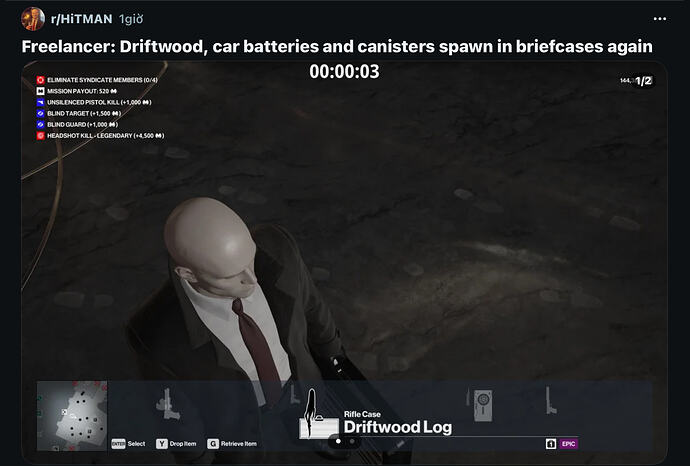Click the blue Unsilenced Pistol Kill icon
Image resolution: width=690 pixels, height=466 pixels.
40,102
